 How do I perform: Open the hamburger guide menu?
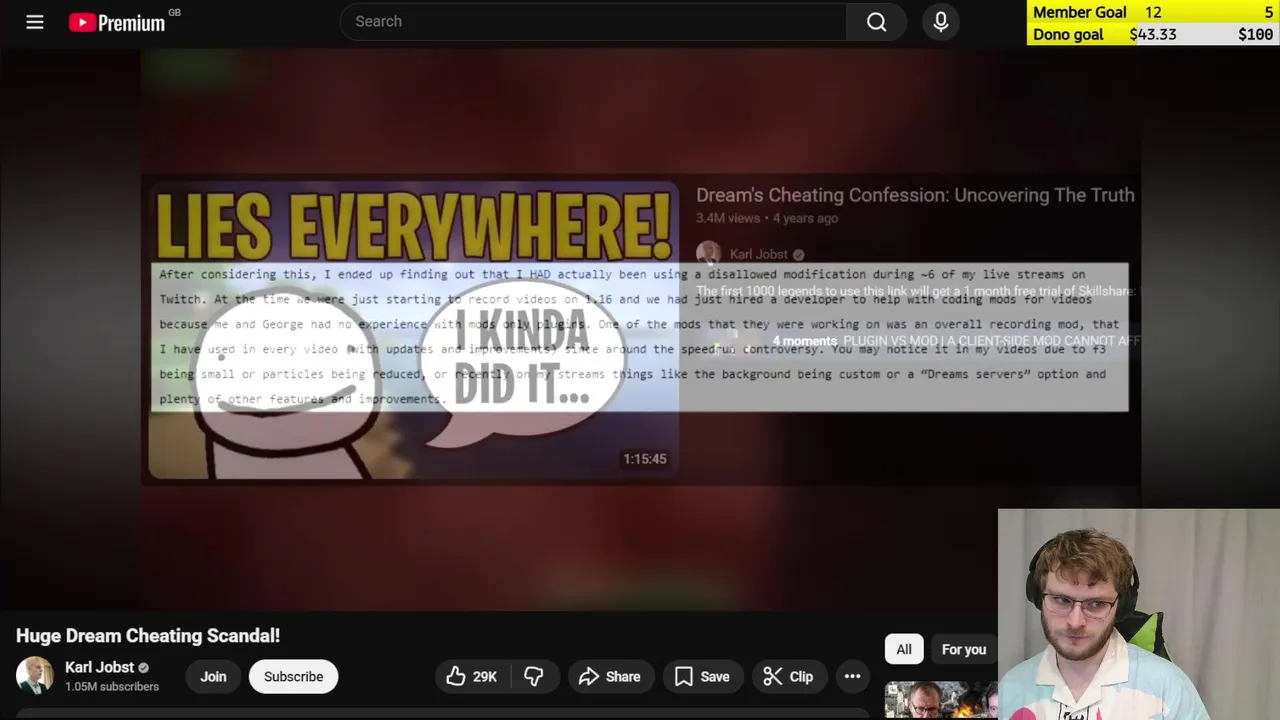point(35,21)
